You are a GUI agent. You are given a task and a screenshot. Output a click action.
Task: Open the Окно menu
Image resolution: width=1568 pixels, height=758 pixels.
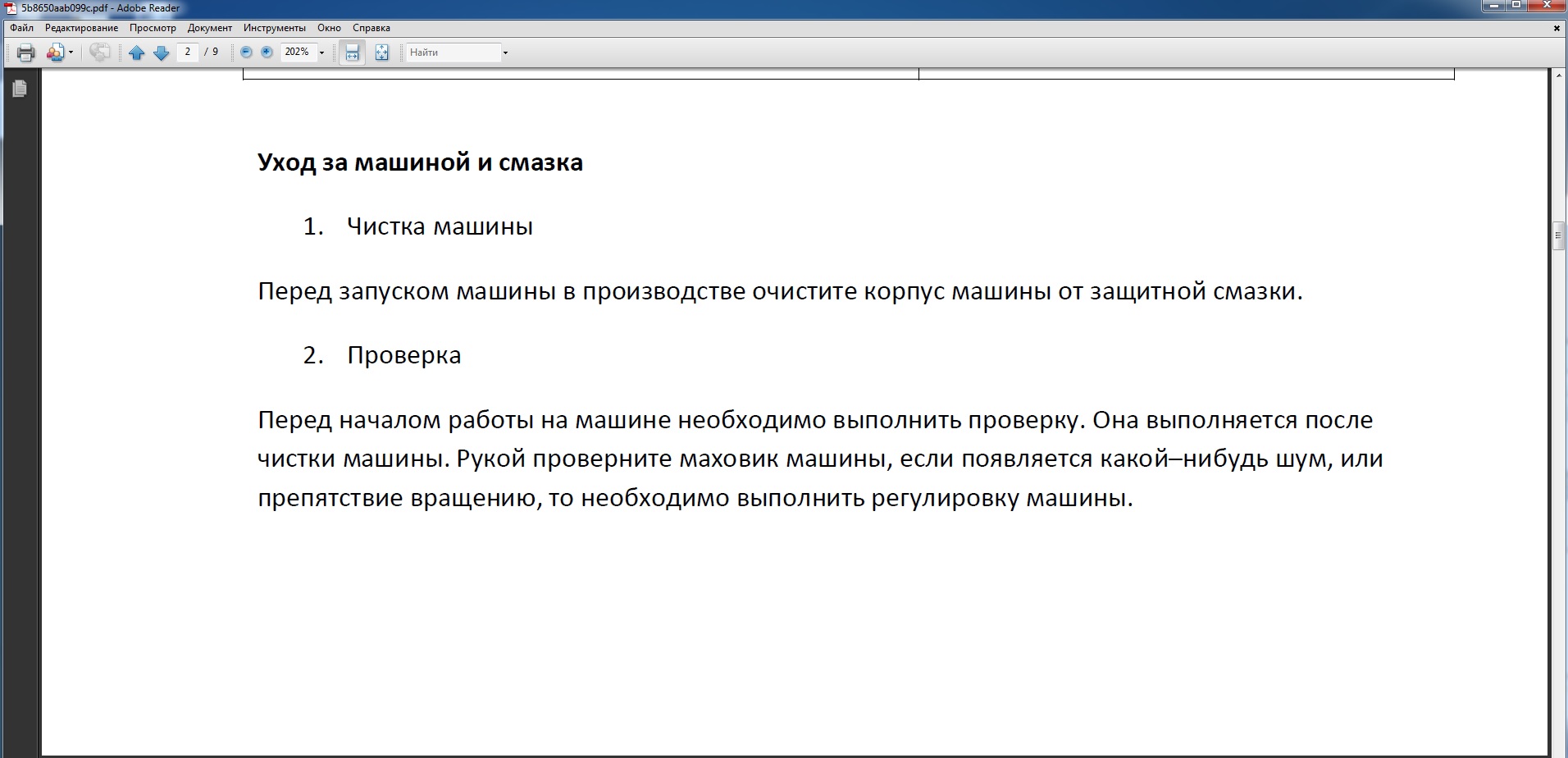(x=329, y=28)
